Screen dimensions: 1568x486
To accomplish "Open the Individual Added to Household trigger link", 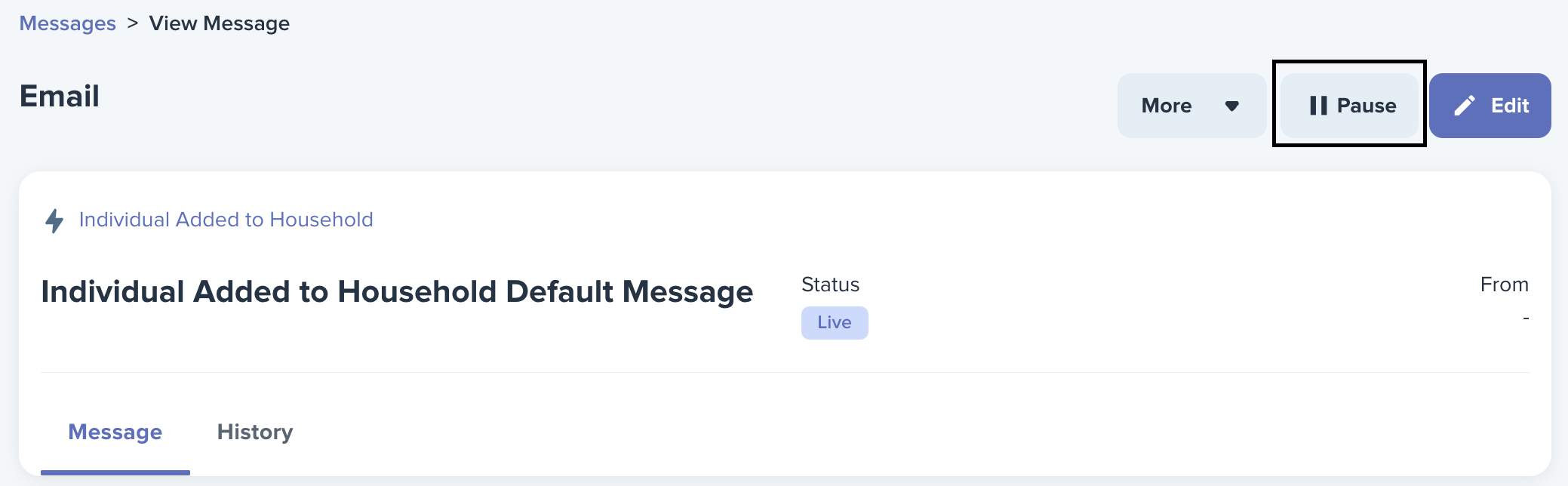I will click(x=226, y=220).
